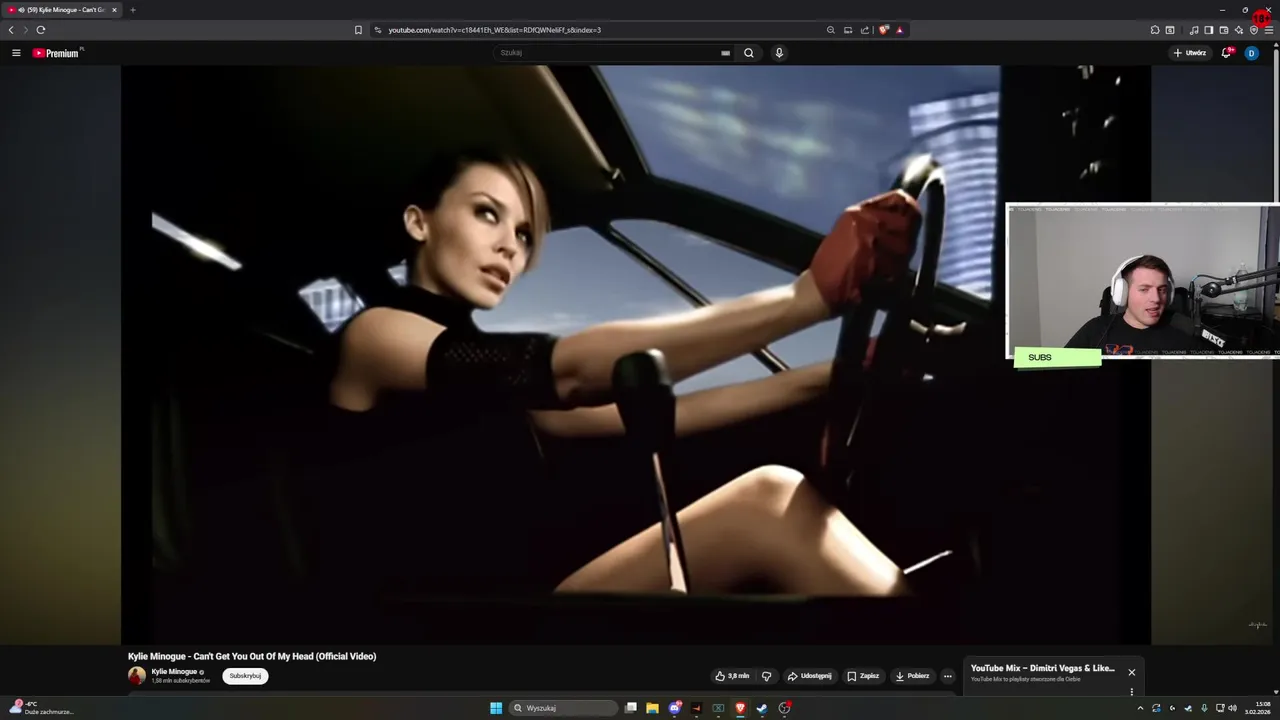Open YouTube notifications bell
This screenshot has height=720, width=1280.
pos(1226,53)
